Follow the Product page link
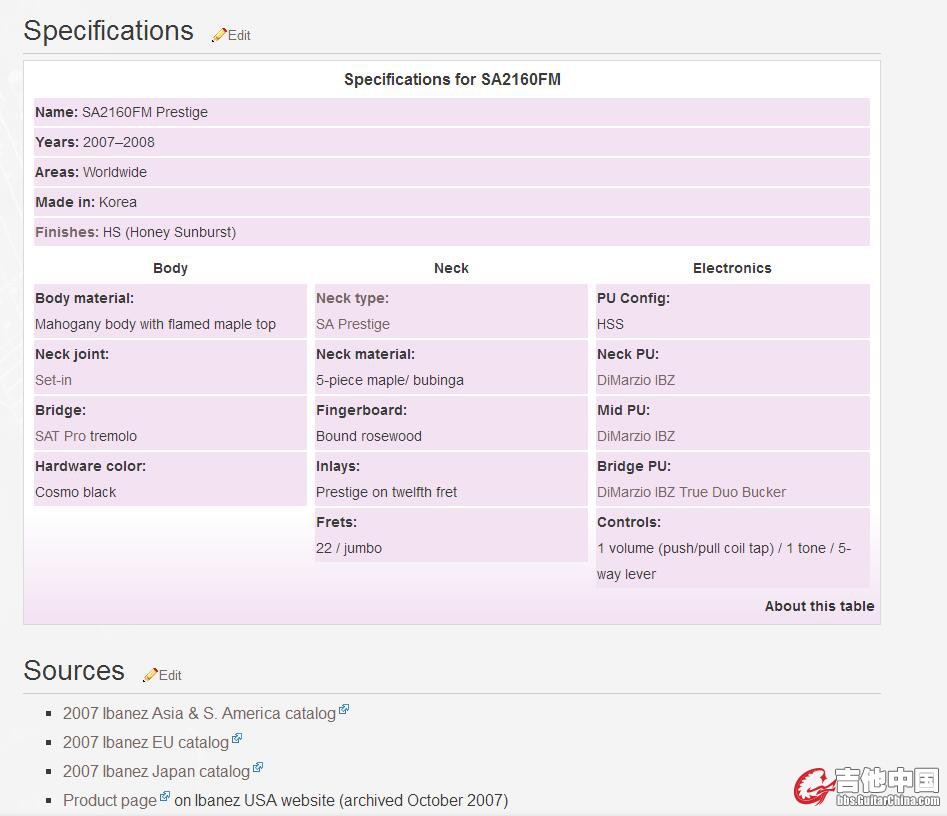947x816 pixels. coord(110,800)
